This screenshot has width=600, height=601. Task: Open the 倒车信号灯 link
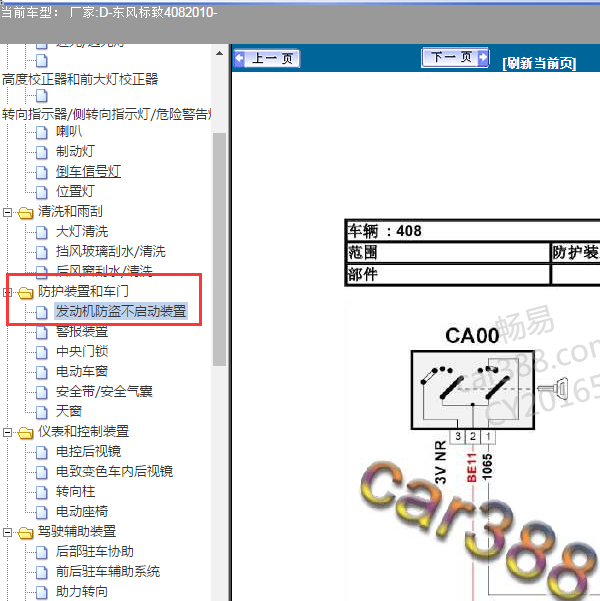[88, 171]
